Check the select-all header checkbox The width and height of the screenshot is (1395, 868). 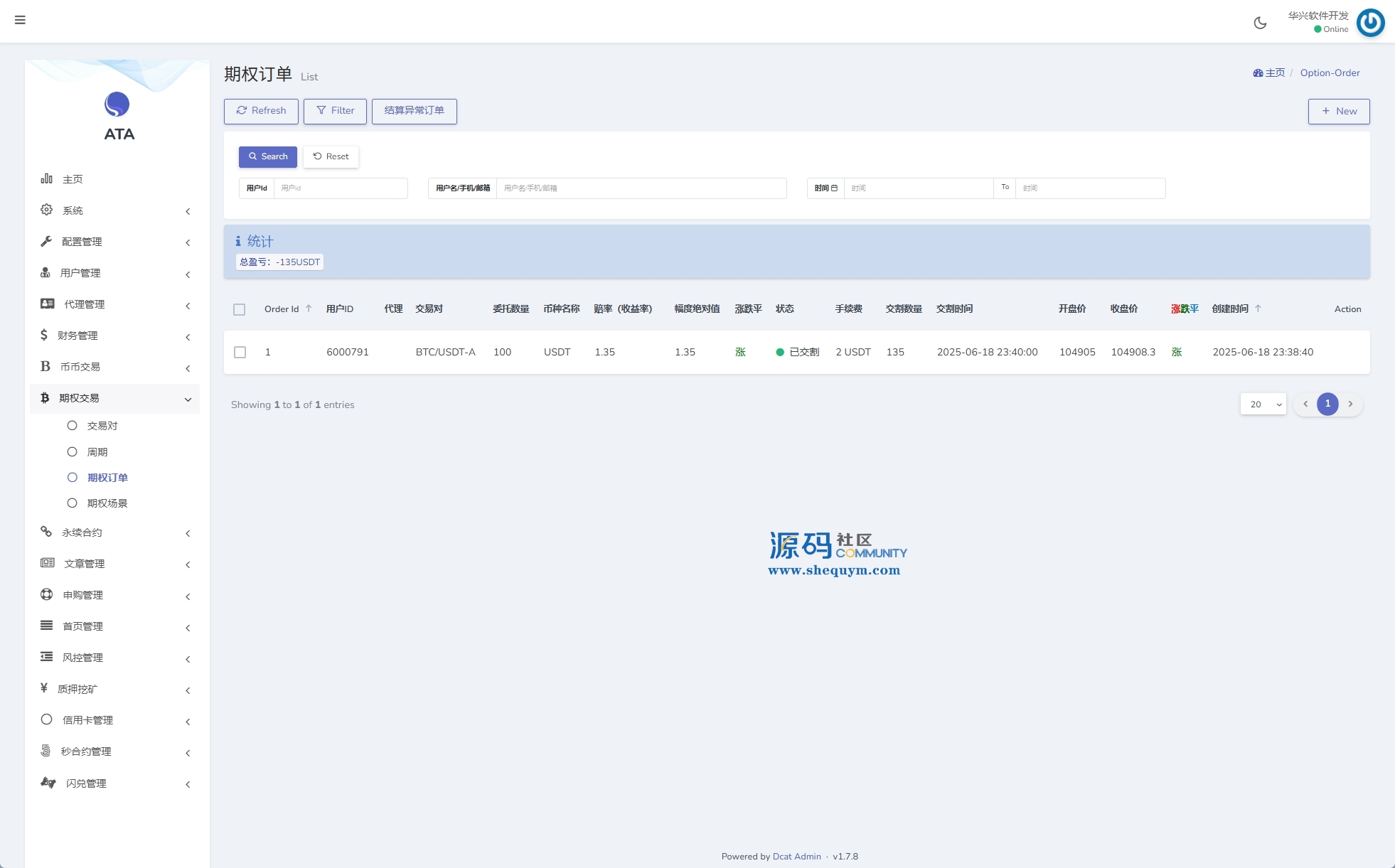(x=240, y=309)
